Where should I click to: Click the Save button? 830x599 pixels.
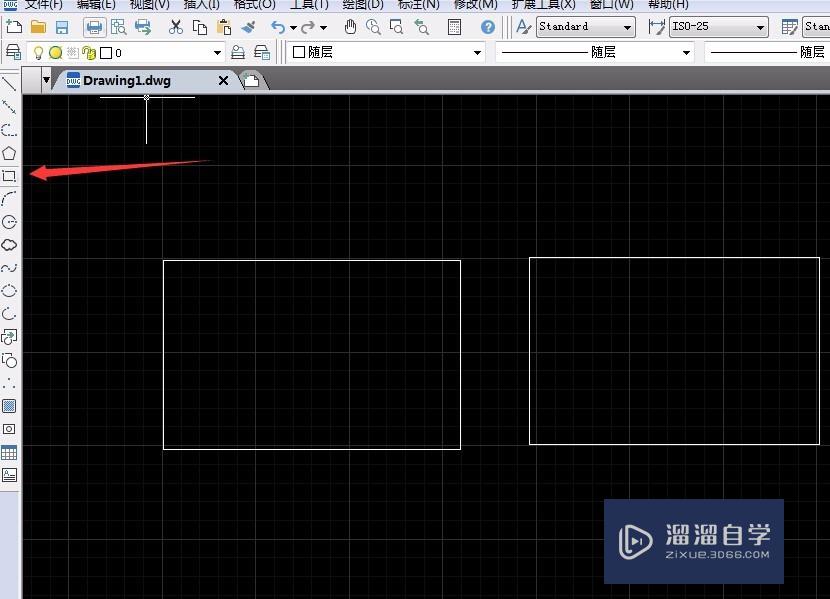coord(62,27)
